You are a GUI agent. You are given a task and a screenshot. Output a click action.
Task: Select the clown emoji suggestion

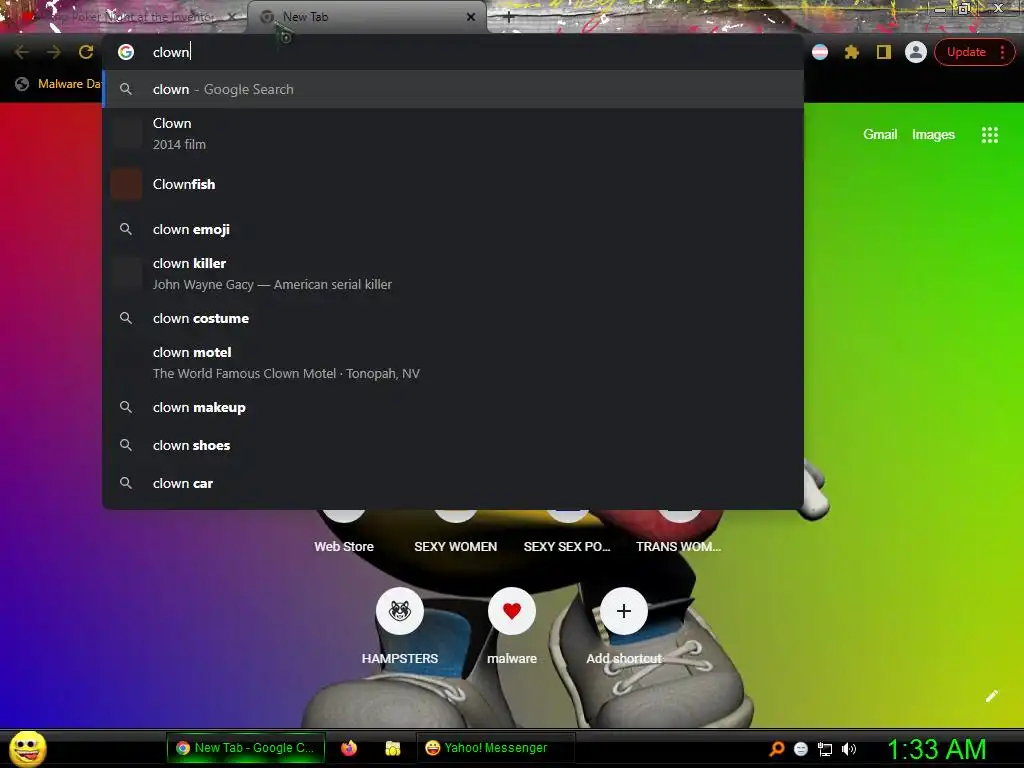453,229
